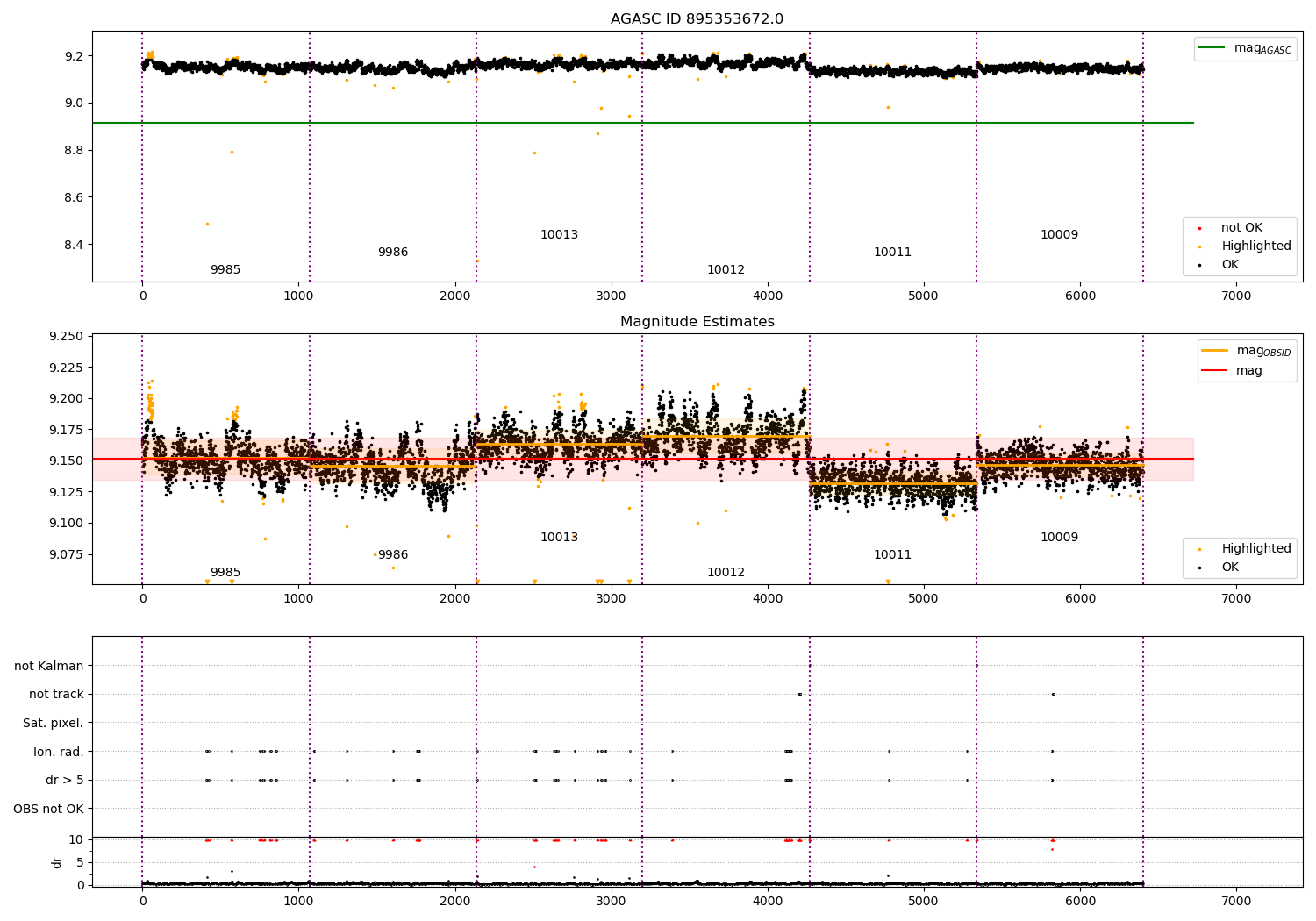Click the 9.125 y-axis tick label
This screenshot has width=1316, height=921.
tap(67, 492)
